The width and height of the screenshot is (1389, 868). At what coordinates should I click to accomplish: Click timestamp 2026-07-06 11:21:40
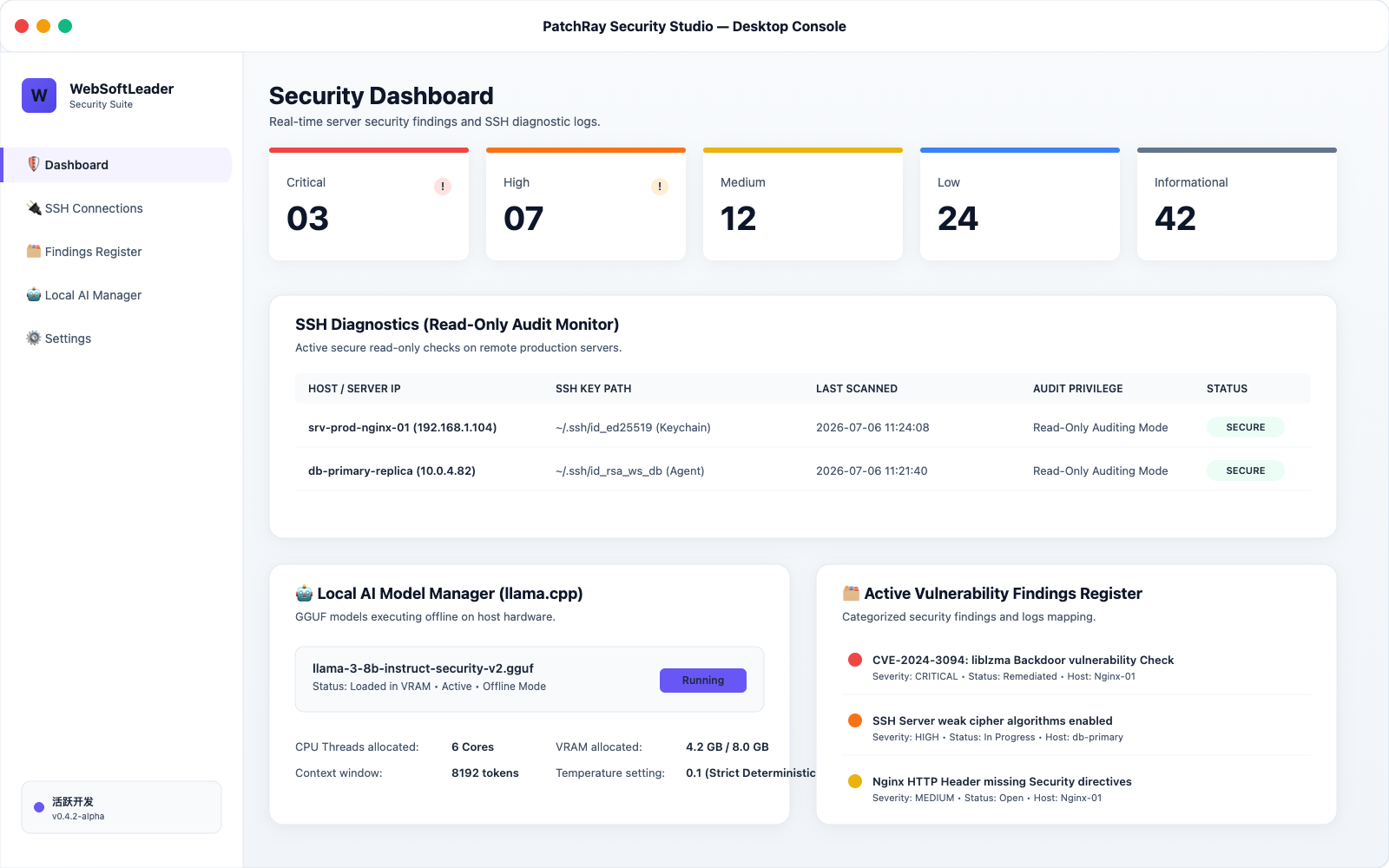(x=872, y=470)
